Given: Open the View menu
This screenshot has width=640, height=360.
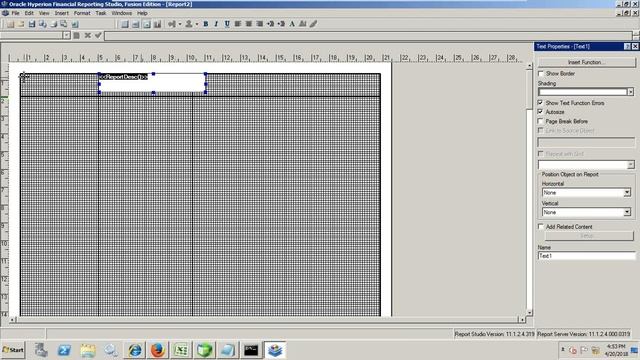Looking at the screenshot, I should pyautogui.click(x=44, y=13).
